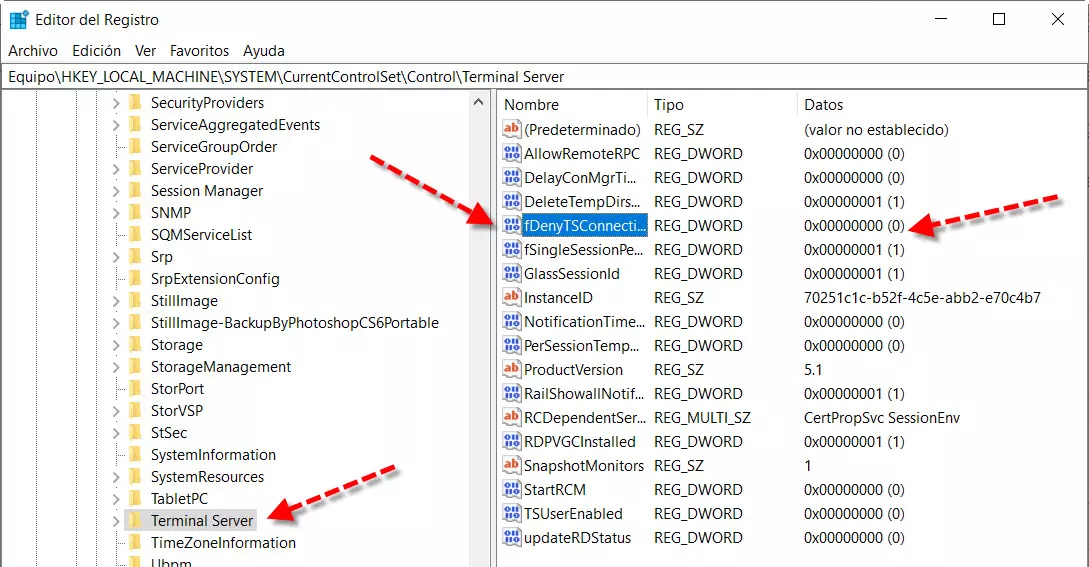Click the StartRCM DWORD icon

(512, 489)
